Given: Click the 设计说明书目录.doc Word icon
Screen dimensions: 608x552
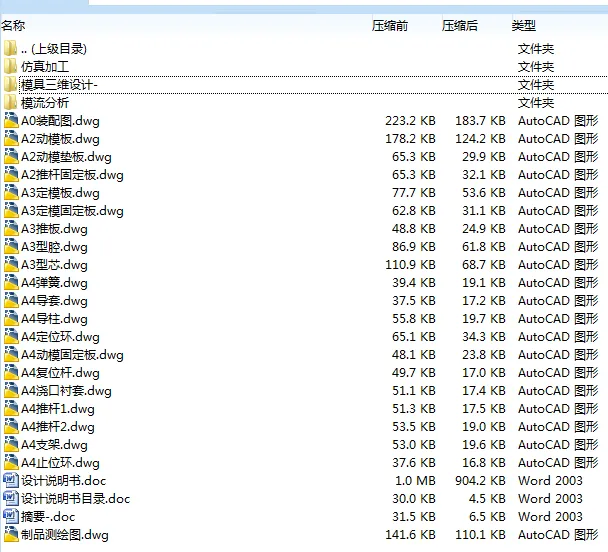Looking at the screenshot, I should [11, 499].
